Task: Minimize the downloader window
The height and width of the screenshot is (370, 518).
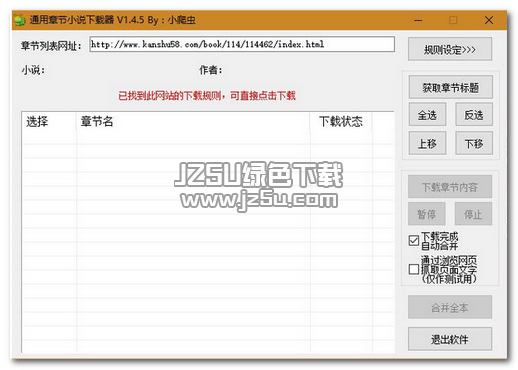Action: pyautogui.click(x=418, y=20)
